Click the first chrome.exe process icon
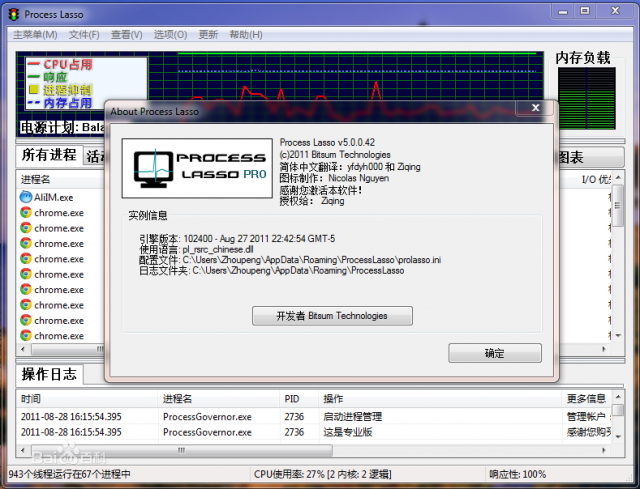This screenshot has width=640, height=489. pos(25,213)
